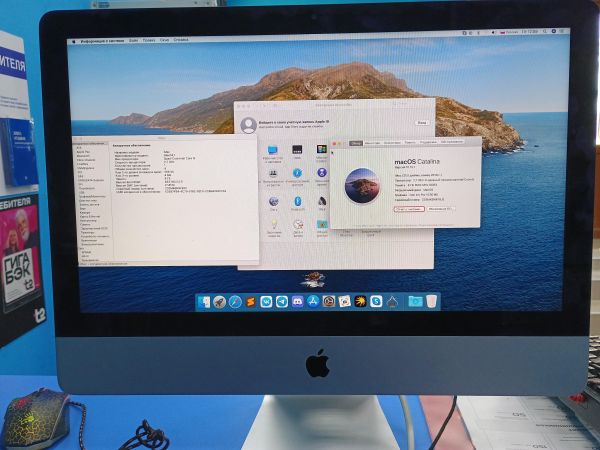Switch to 'Мониторы' tab in About This Mac
This screenshot has height=450, width=600.
pos(372,143)
